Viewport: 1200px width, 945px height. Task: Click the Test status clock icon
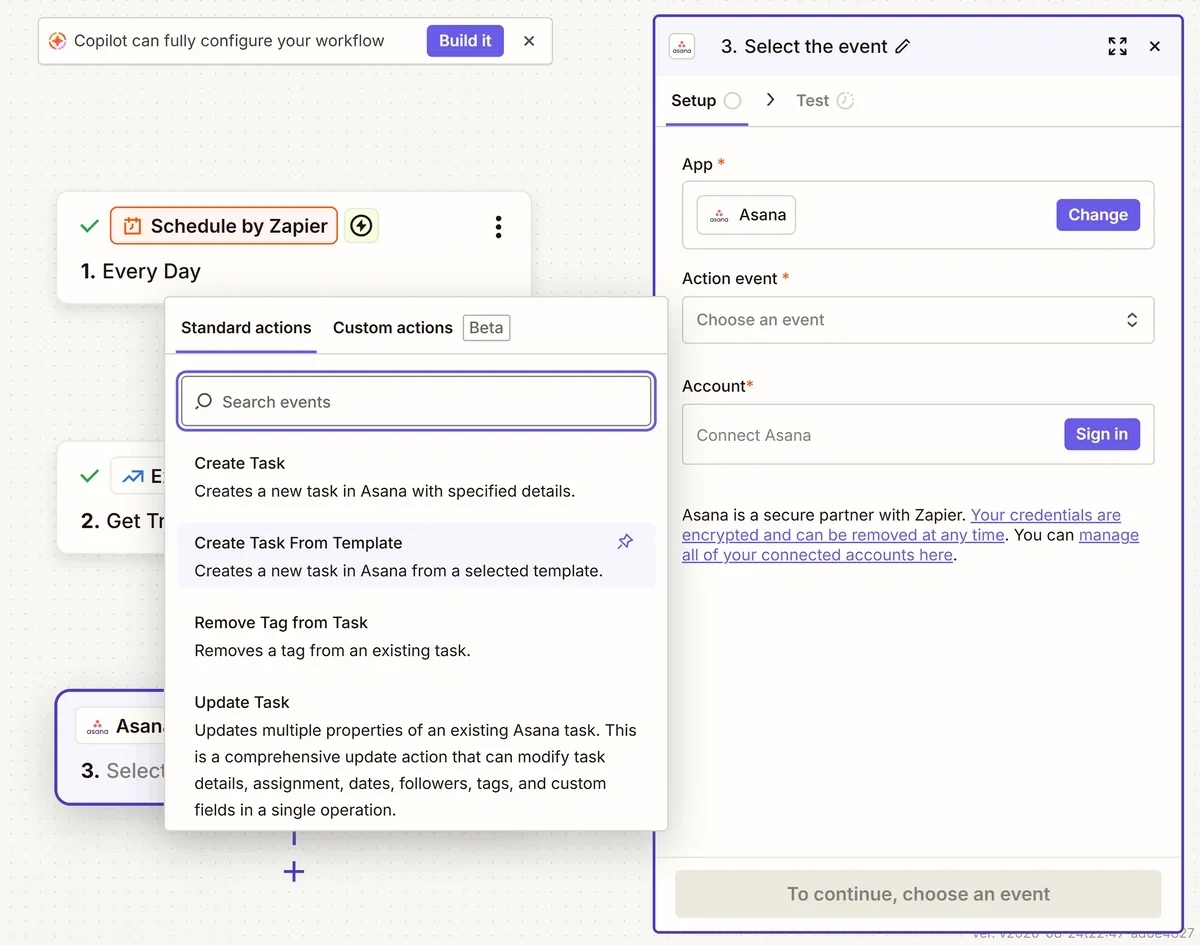[x=845, y=100]
